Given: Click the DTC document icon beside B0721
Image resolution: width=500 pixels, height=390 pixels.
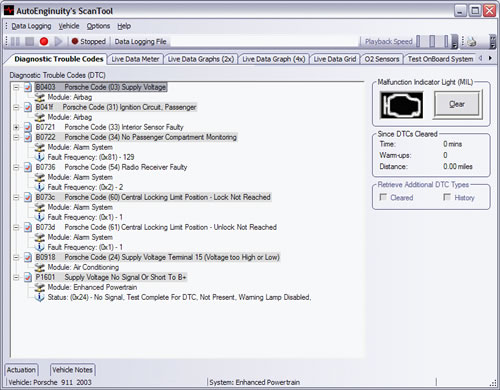Looking at the screenshot, I should coord(28,127).
